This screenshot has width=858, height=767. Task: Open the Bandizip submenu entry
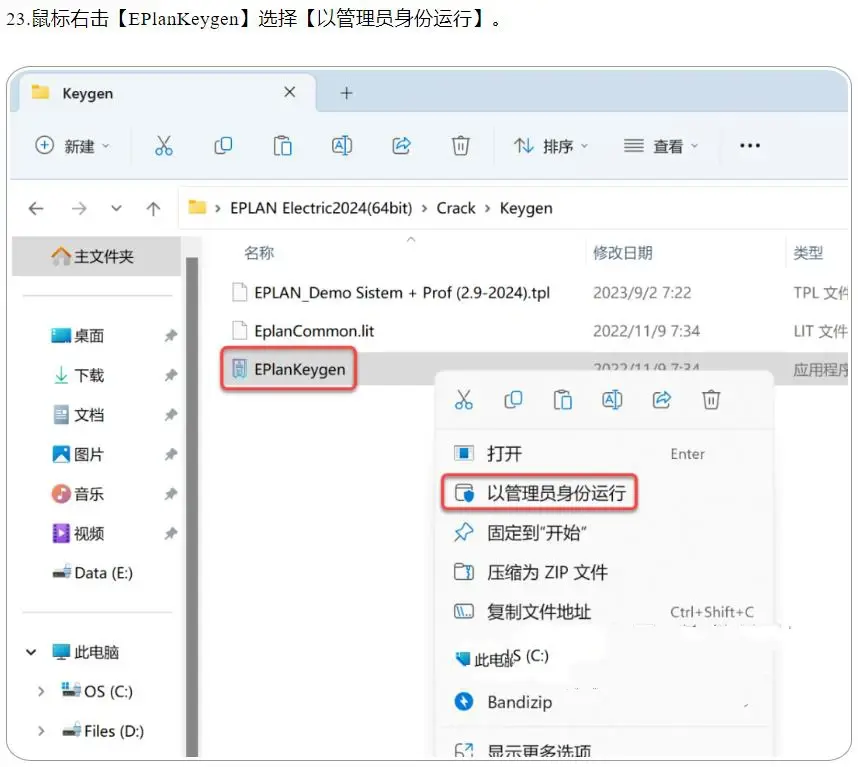(x=604, y=702)
